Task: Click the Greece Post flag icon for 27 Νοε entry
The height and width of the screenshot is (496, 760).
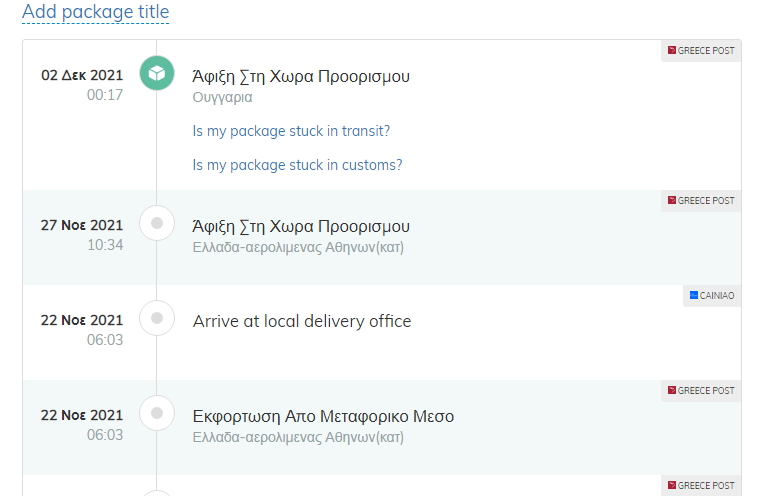Action: coord(672,200)
